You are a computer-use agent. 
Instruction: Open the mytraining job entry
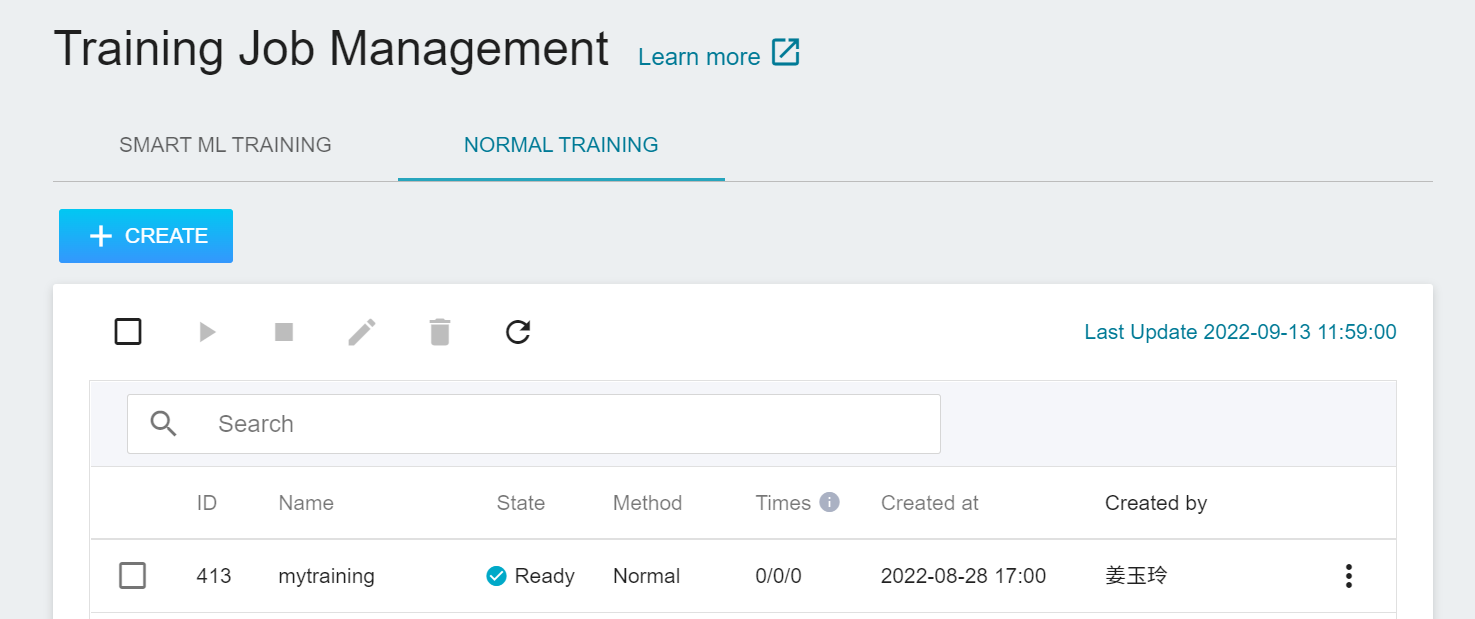point(327,576)
